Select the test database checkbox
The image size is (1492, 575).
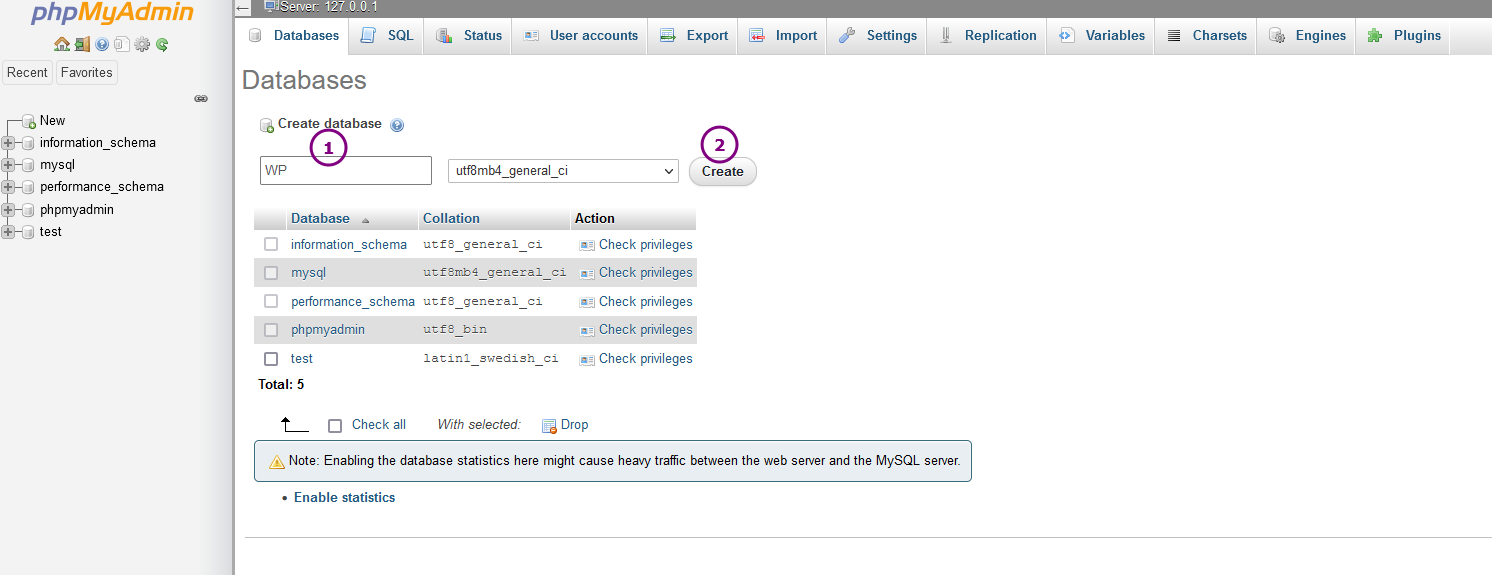pyautogui.click(x=271, y=359)
